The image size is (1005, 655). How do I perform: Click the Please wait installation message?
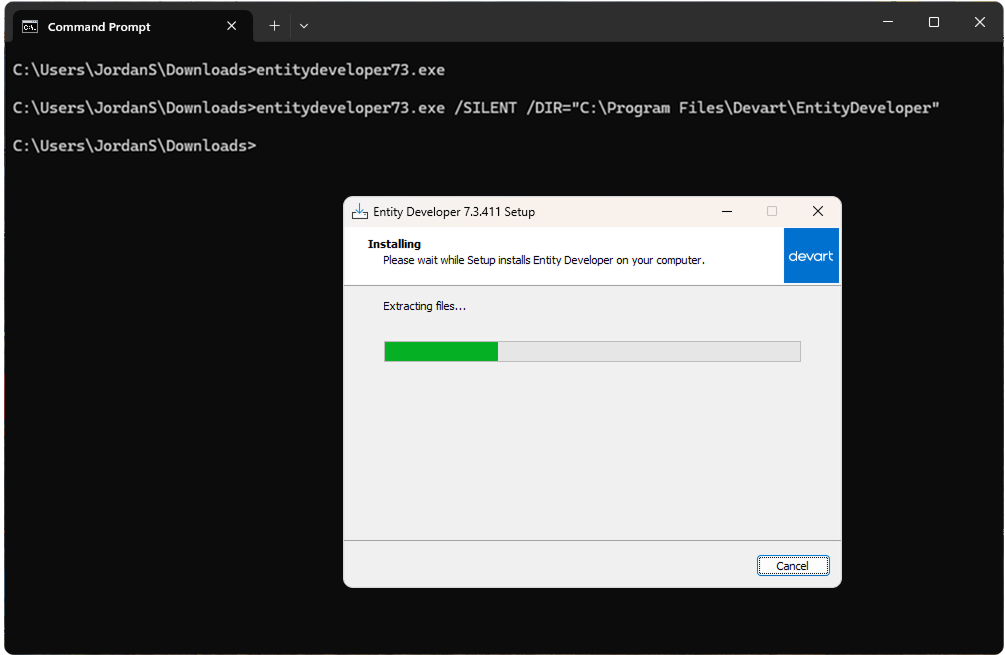click(x=544, y=259)
